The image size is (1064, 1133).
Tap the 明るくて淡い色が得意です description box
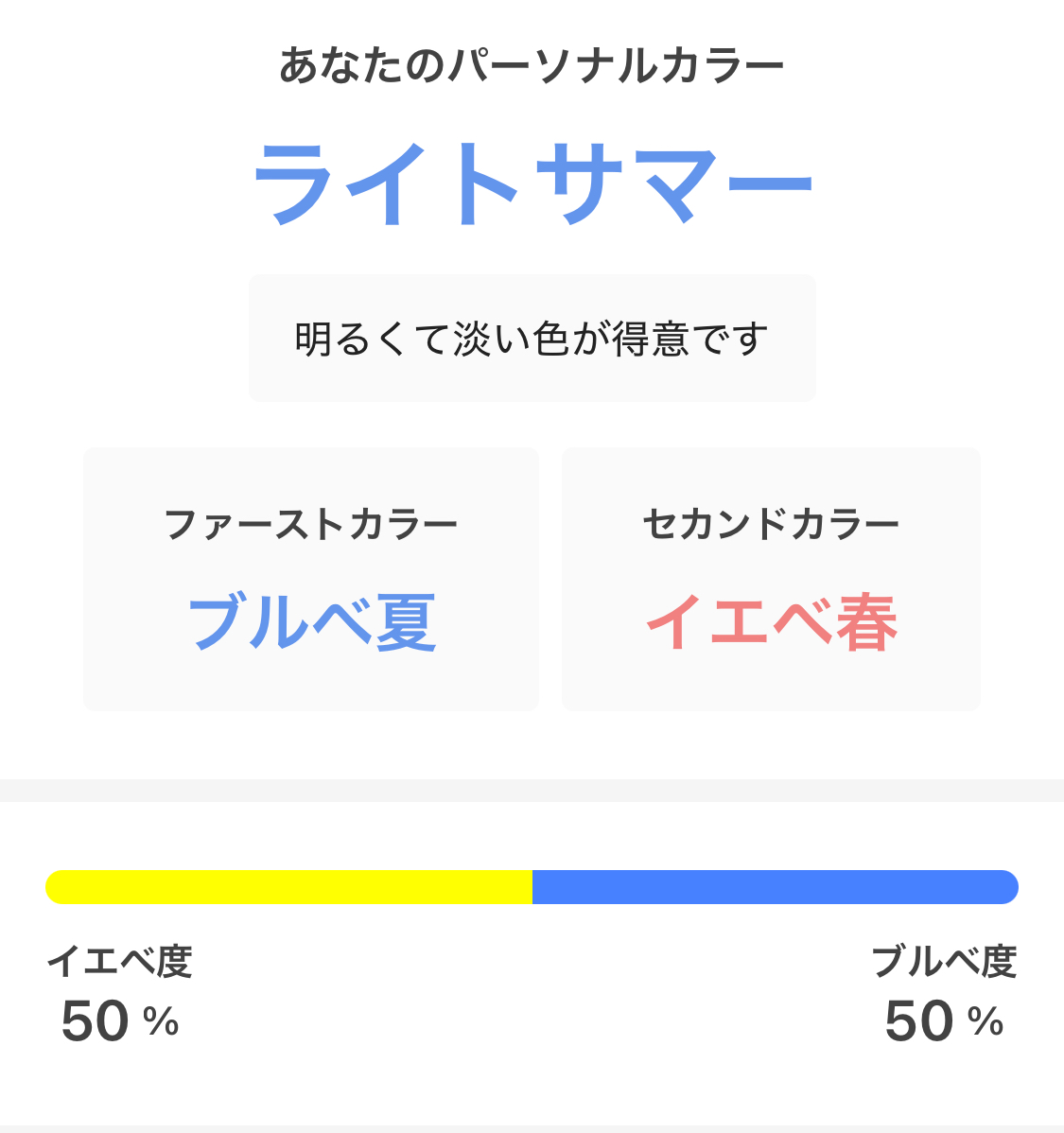[532, 339]
